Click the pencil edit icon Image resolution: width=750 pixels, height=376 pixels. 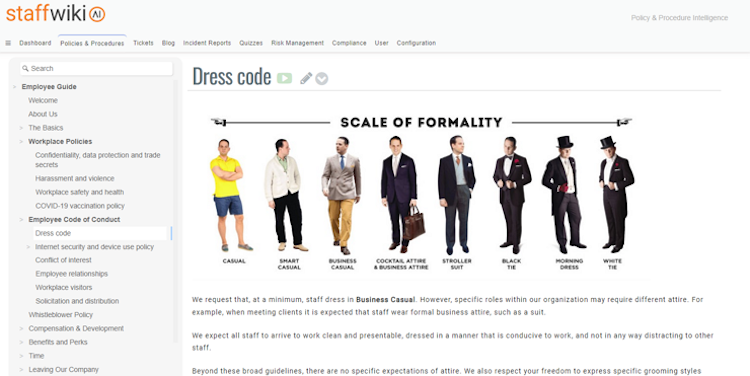click(x=306, y=78)
